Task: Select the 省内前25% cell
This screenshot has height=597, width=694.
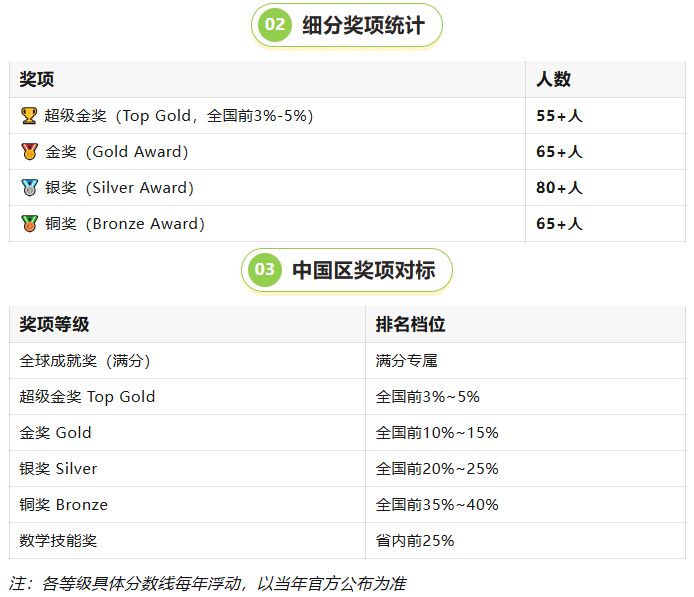Action: point(525,541)
